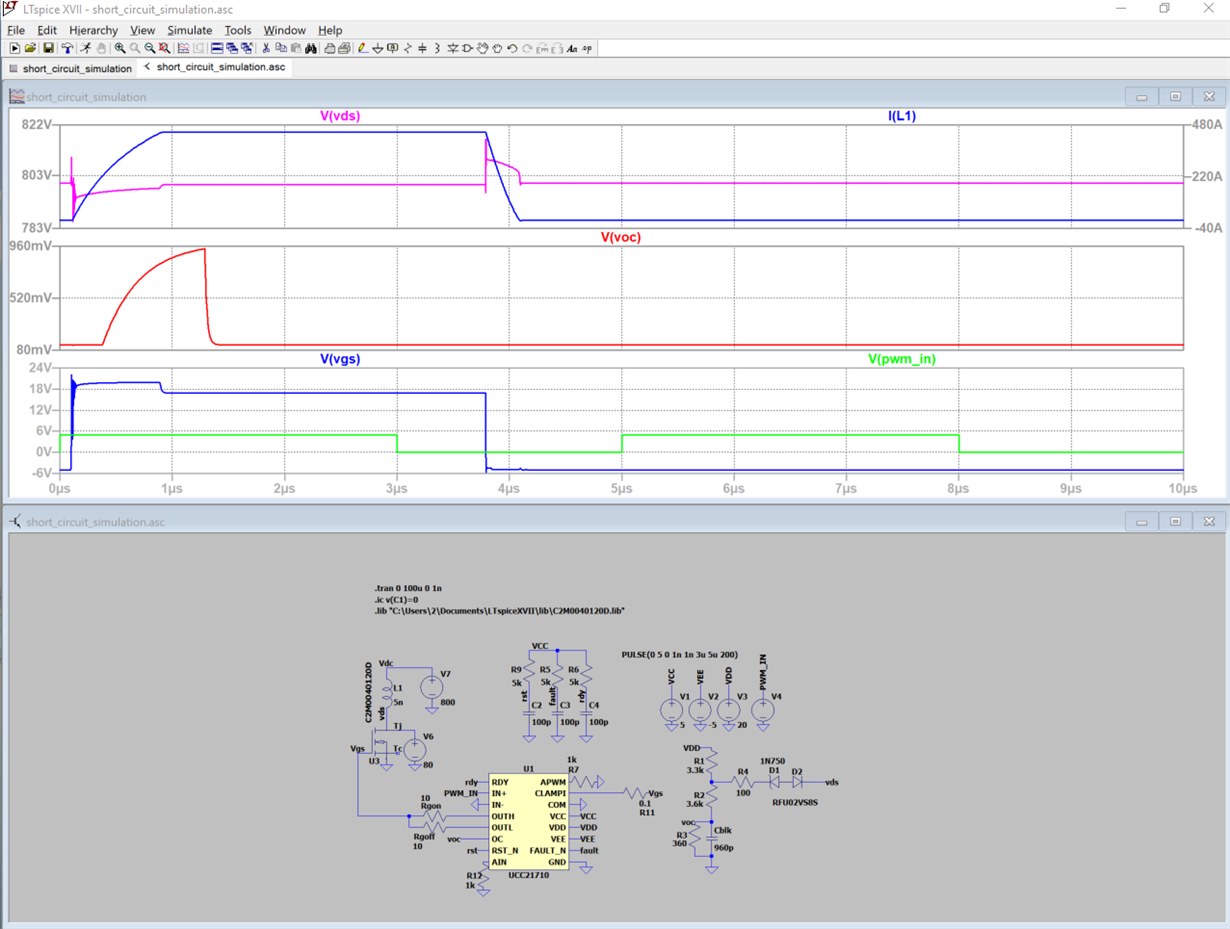
Task: Click the Undo arrow icon
Action: 512,48
